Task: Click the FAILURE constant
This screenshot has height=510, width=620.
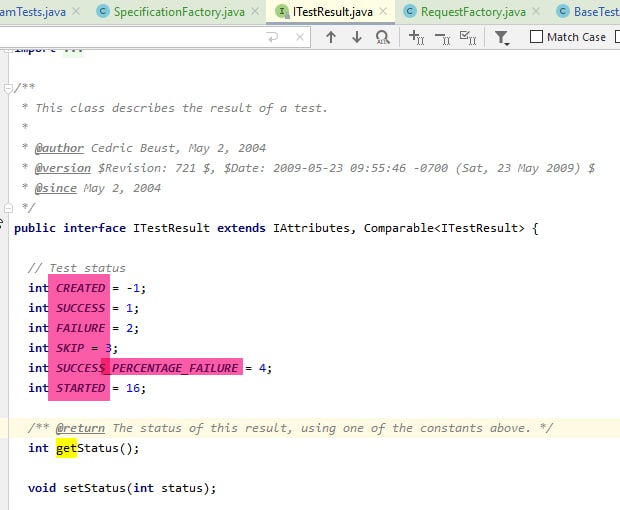Action: (81, 328)
